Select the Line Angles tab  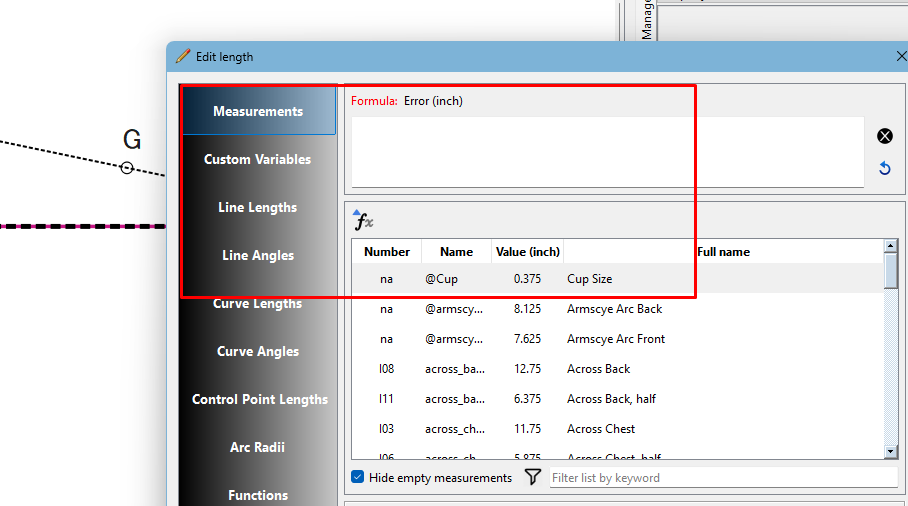coord(258,255)
